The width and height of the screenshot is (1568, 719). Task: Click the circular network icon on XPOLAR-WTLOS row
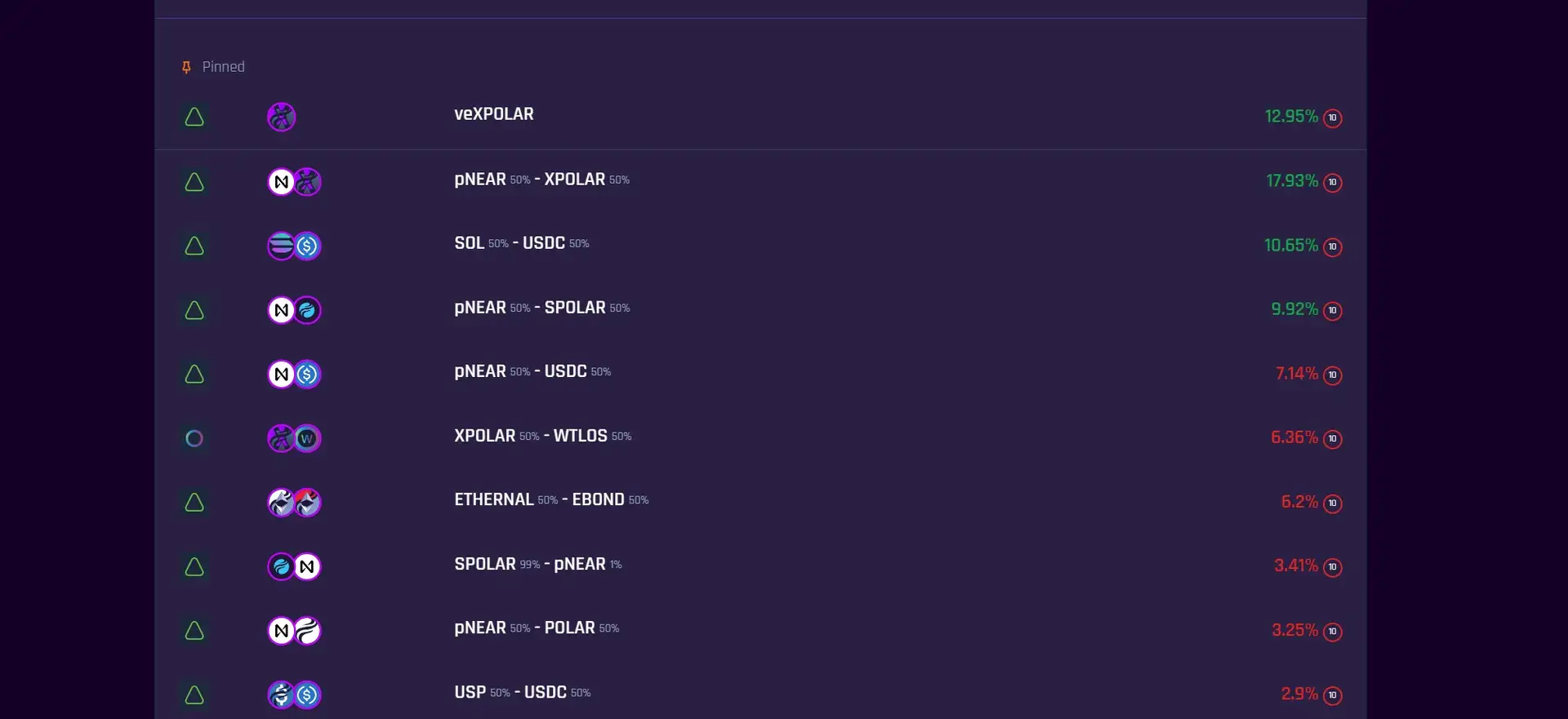194,438
